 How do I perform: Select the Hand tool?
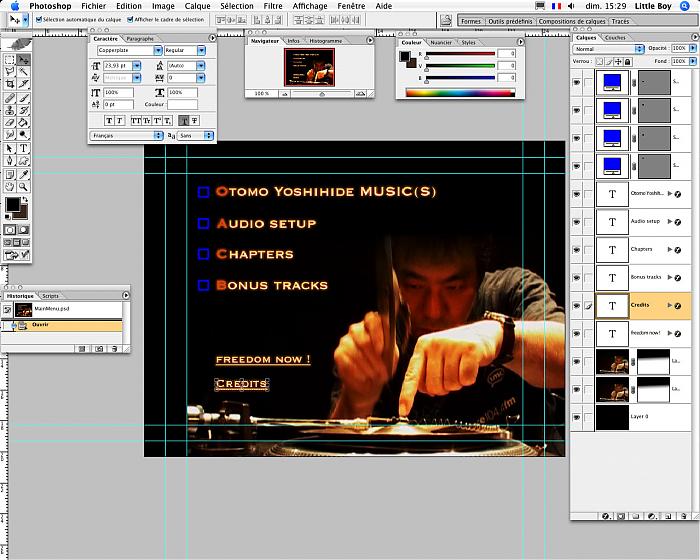(9, 187)
